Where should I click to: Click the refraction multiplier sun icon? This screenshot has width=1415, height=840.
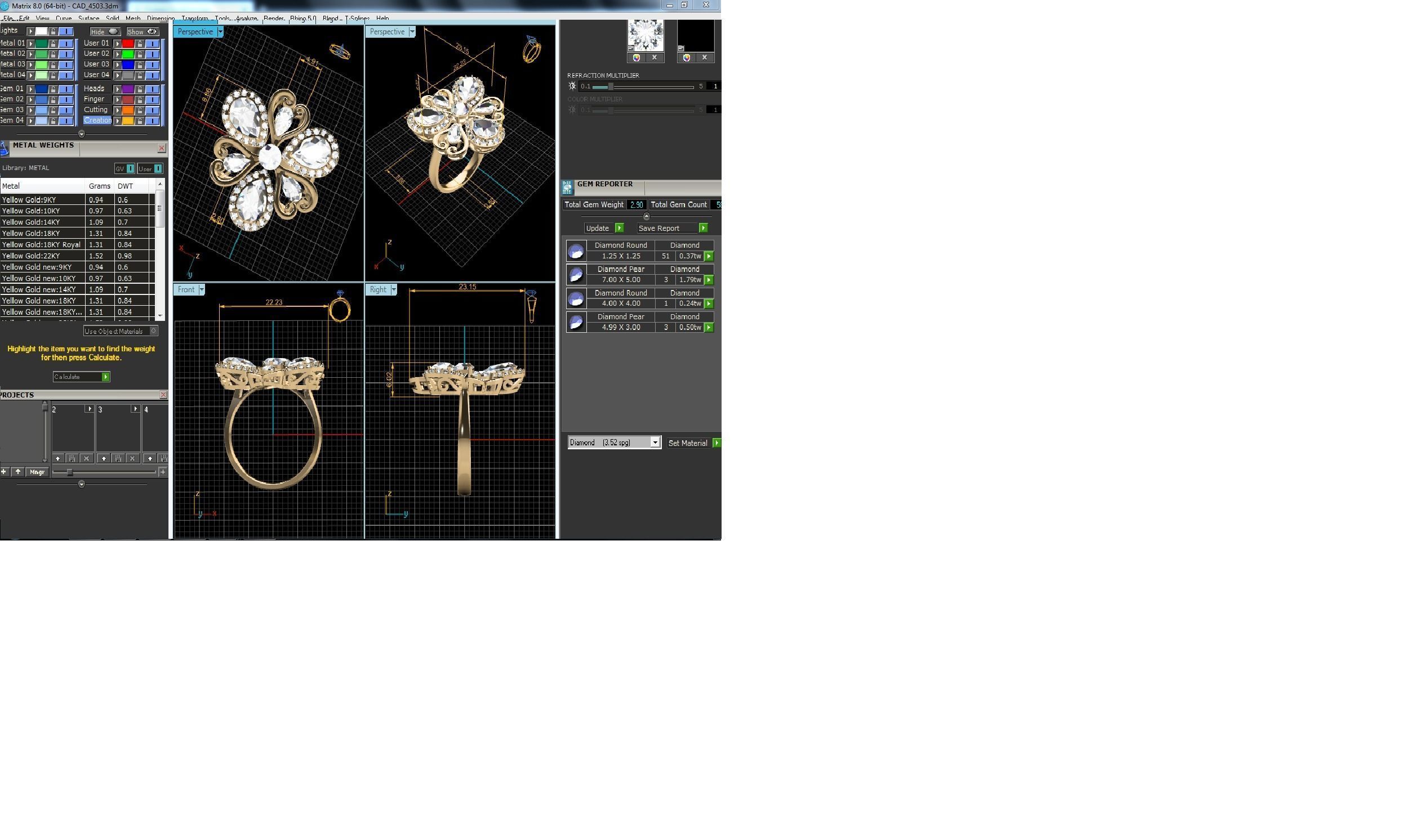coord(572,86)
